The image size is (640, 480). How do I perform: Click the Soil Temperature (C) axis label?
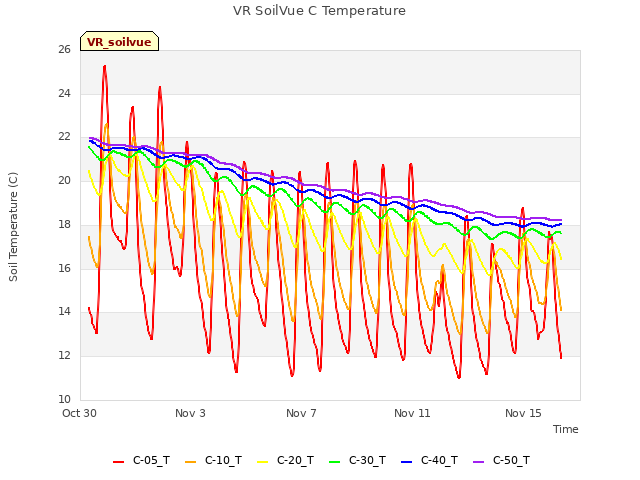click(13, 227)
